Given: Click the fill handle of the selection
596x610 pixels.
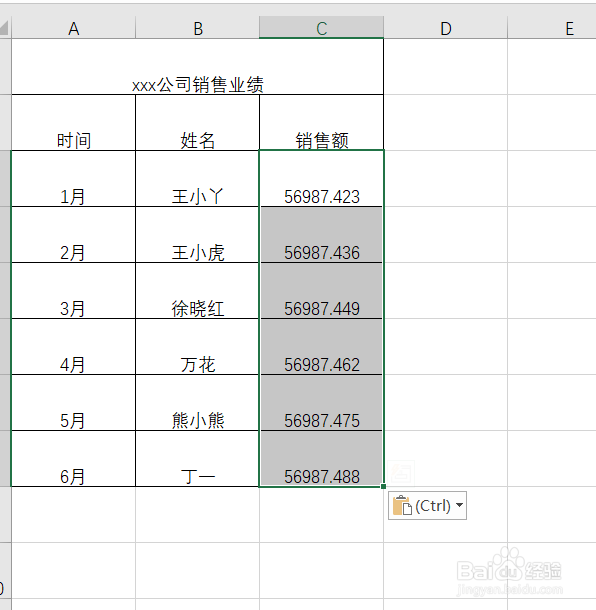Looking at the screenshot, I should (384, 486).
